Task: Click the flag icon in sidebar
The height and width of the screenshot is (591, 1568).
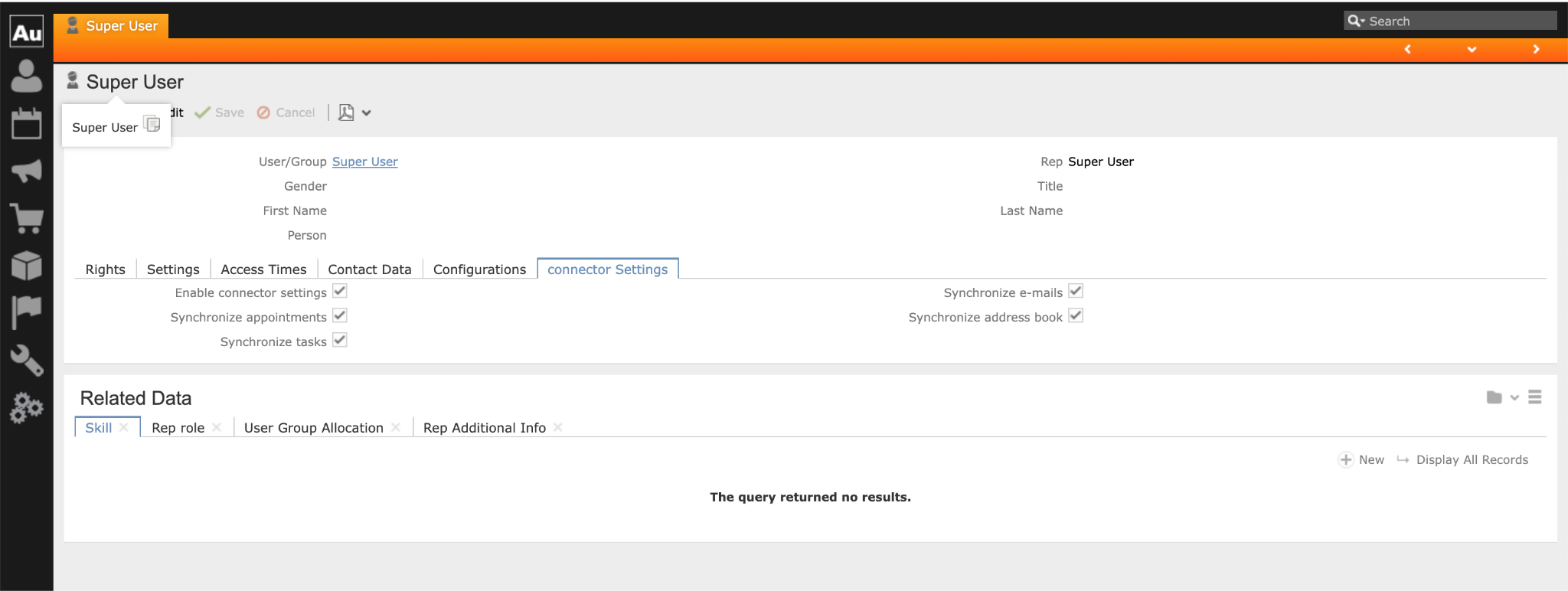Action: click(26, 312)
